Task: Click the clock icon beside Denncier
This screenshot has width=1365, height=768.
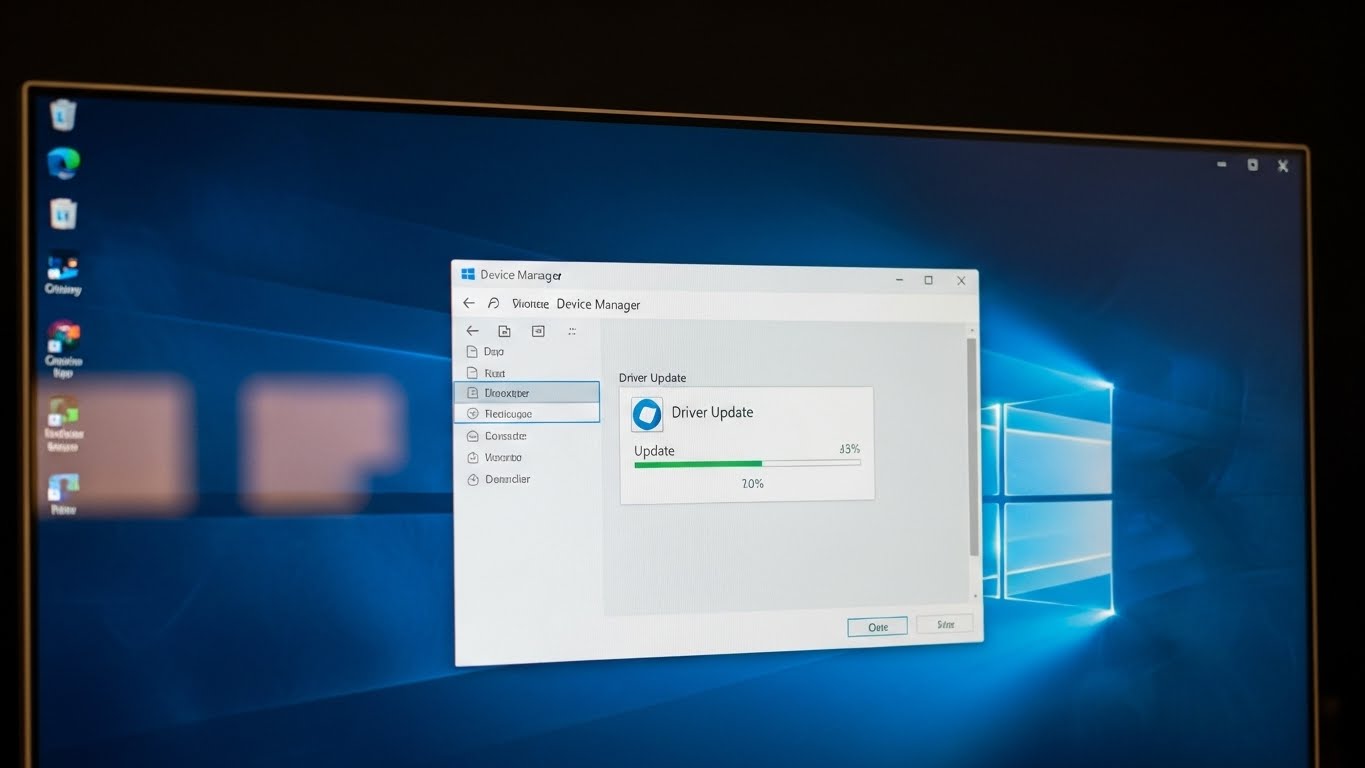Action: pos(474,480)
